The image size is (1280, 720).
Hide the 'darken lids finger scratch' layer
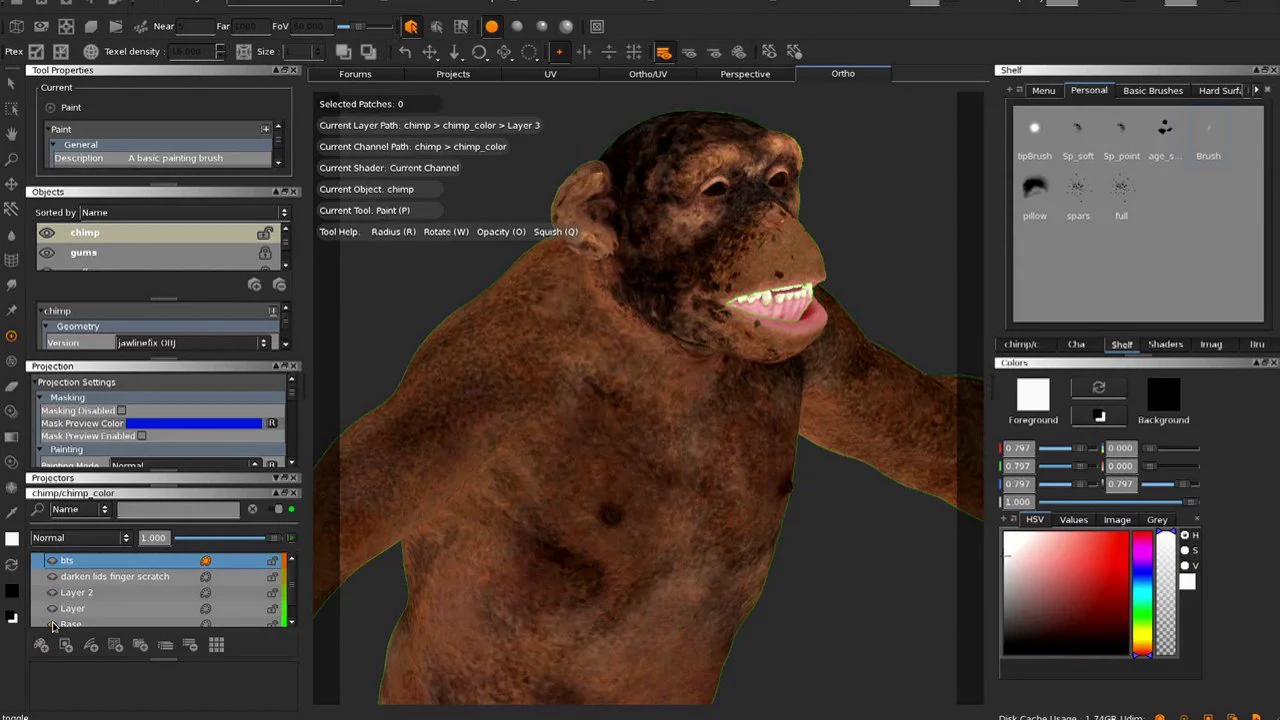[52, 577]
